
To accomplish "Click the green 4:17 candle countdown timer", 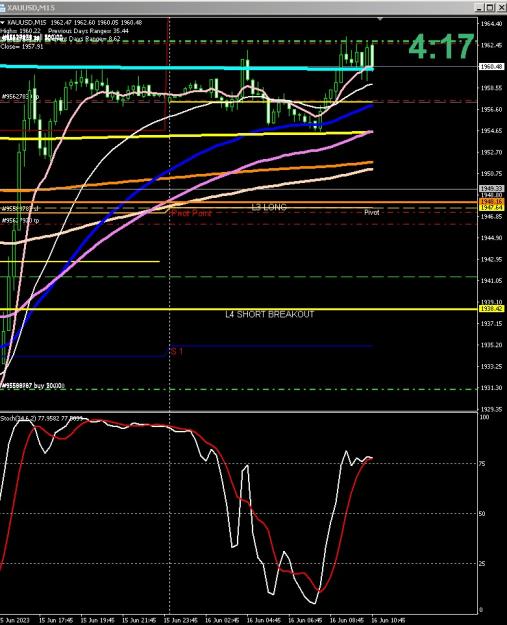I will point(442,47).
